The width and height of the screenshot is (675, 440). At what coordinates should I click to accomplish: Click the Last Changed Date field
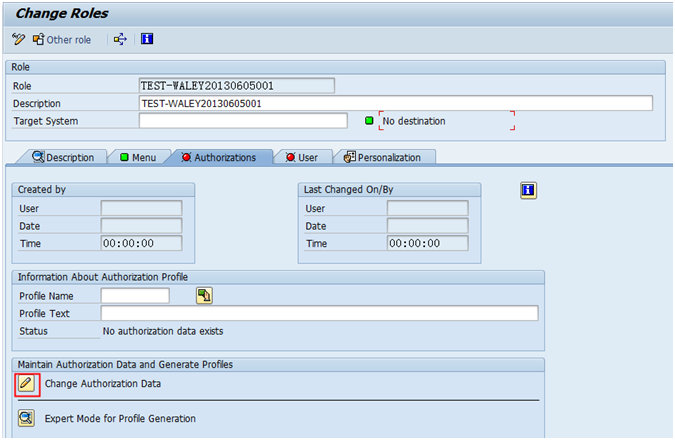[x=427, y=226]
